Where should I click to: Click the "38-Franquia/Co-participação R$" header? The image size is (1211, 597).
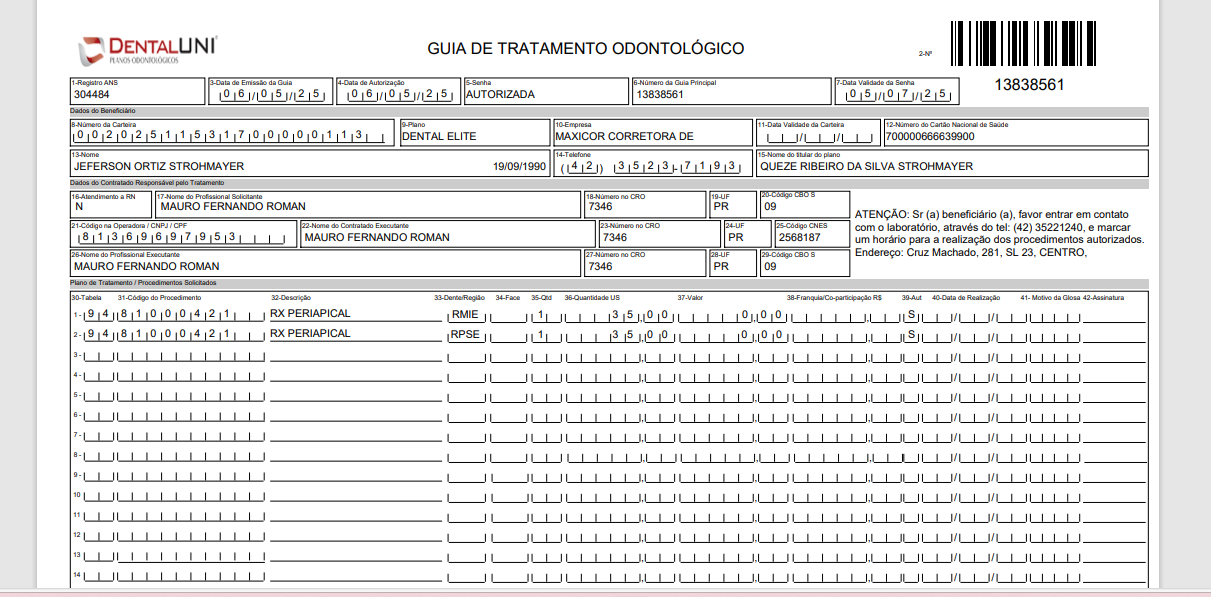coord(834,298)
